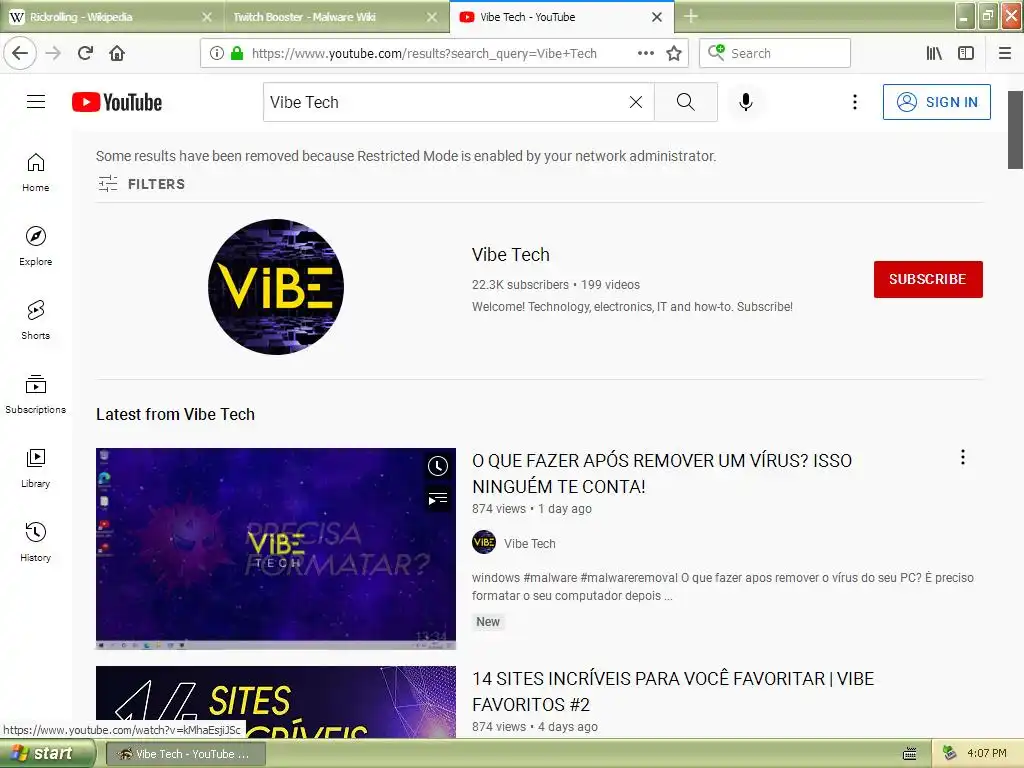Viewport: 1024px width, 768px height.
Task: Click the Vibe Tech uploader name under first video
Action: 530,543
